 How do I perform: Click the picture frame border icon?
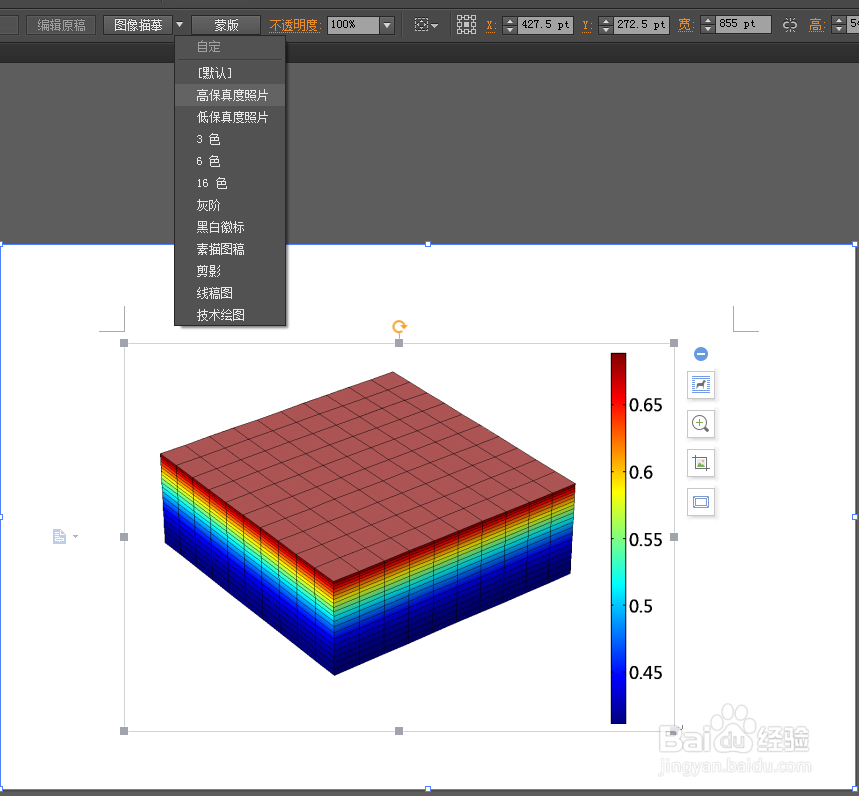(701, 502)
